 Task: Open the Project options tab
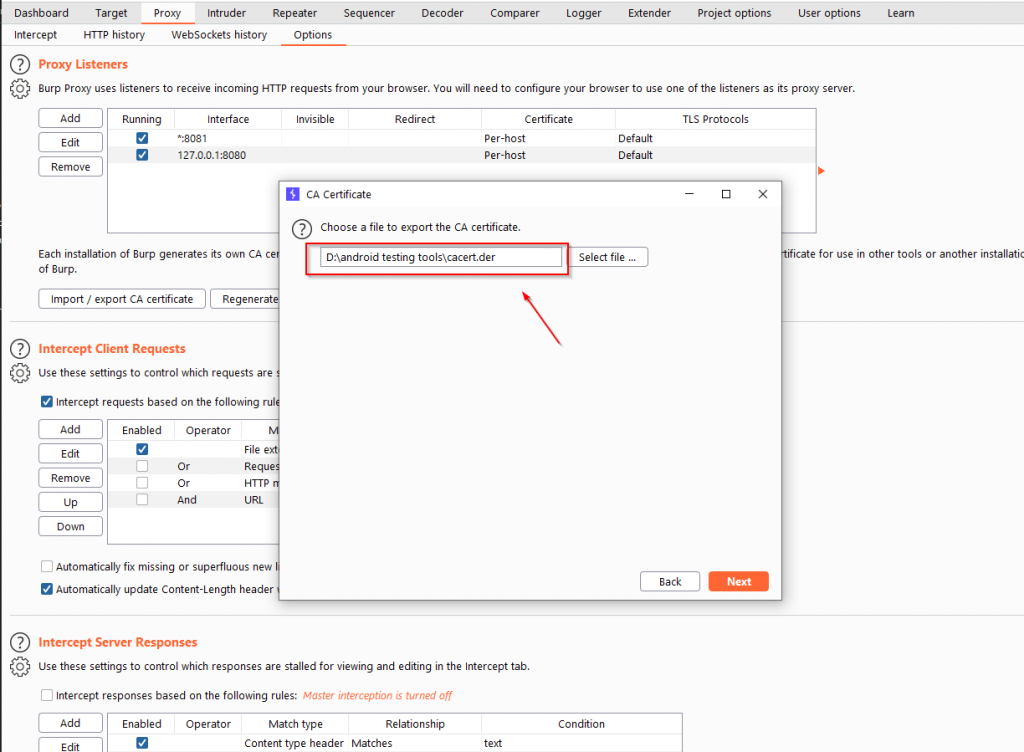pyautogui.click(x=734, y=13)
